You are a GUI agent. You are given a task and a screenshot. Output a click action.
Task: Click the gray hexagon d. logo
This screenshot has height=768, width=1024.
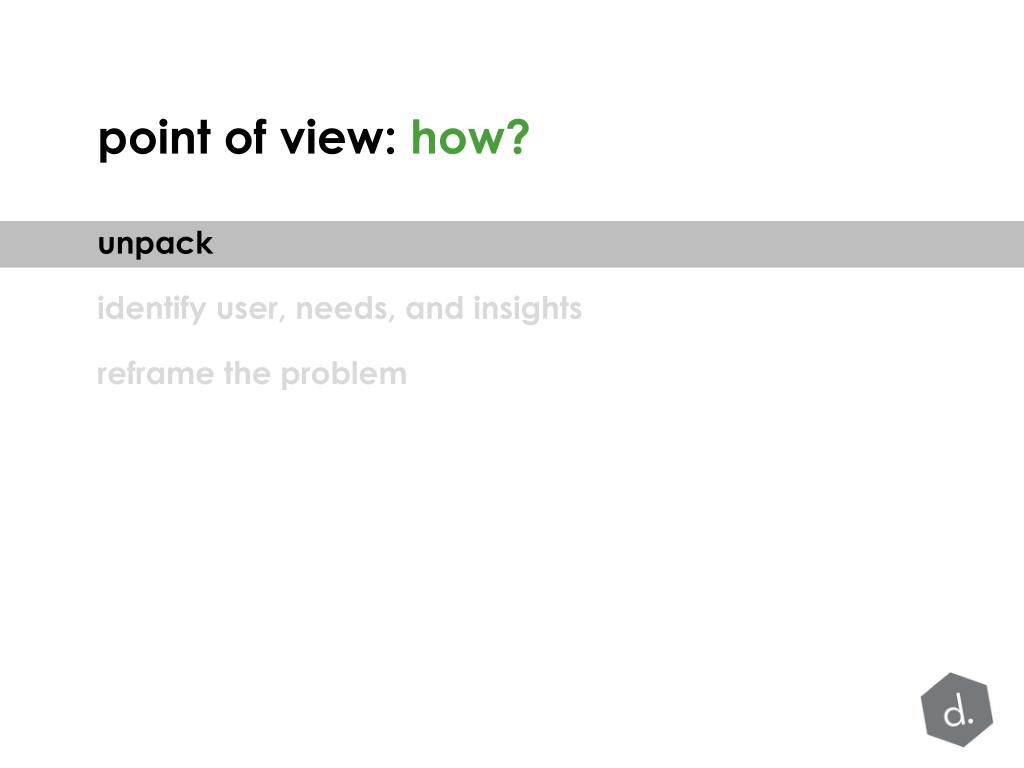pyautogui.click(x=957, y=710)
